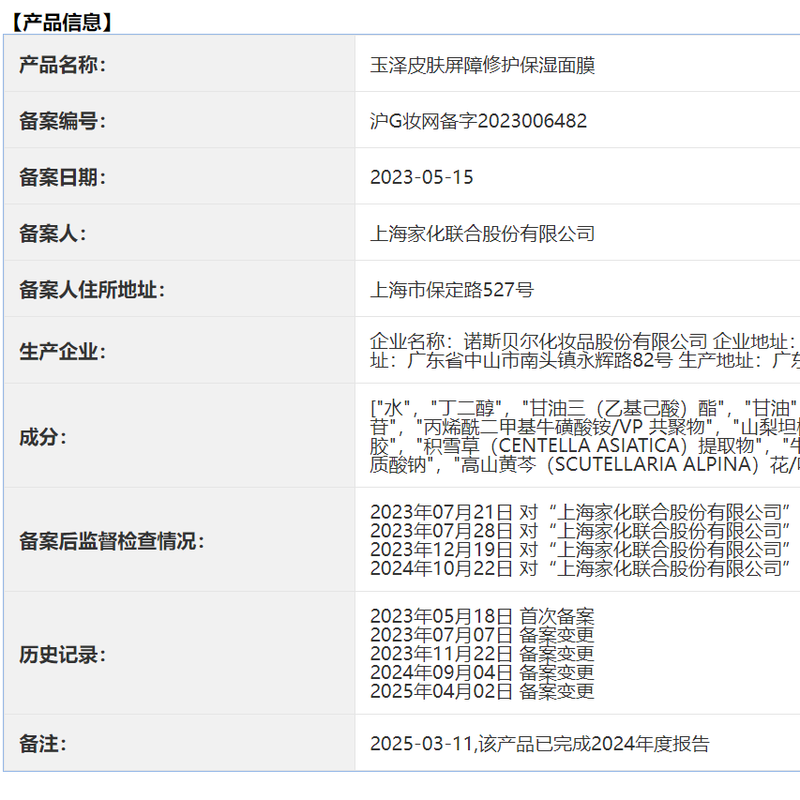Viewport: 800px width, 800px height.
Task: Click the product name 玉泽皮肤屏障修护保湿面膜
Action: click(x=482, y=65)
